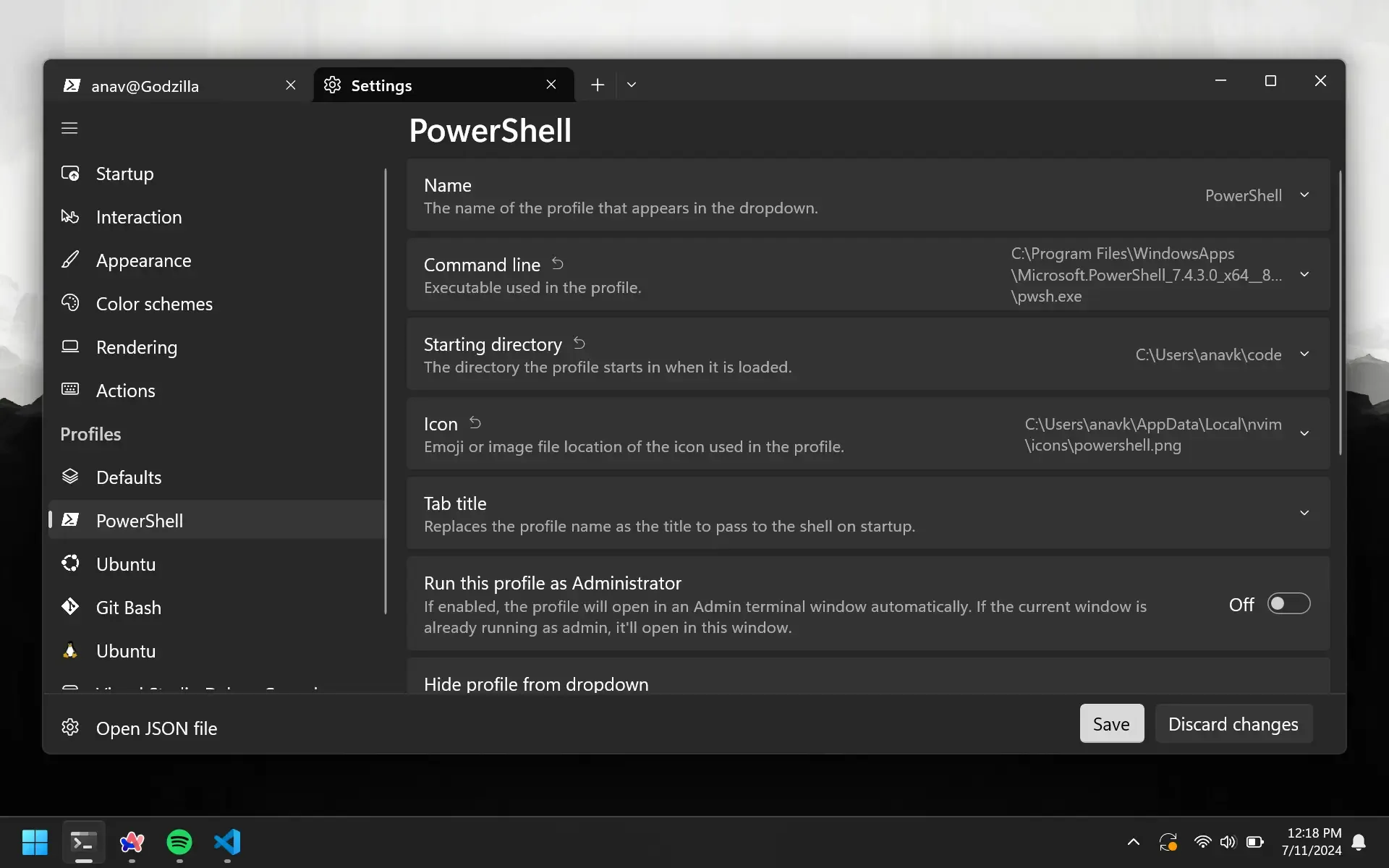Select Rendering settings section
This screenshot has width=1389, height=868.
pyautogui.click(x=136, y=347)
